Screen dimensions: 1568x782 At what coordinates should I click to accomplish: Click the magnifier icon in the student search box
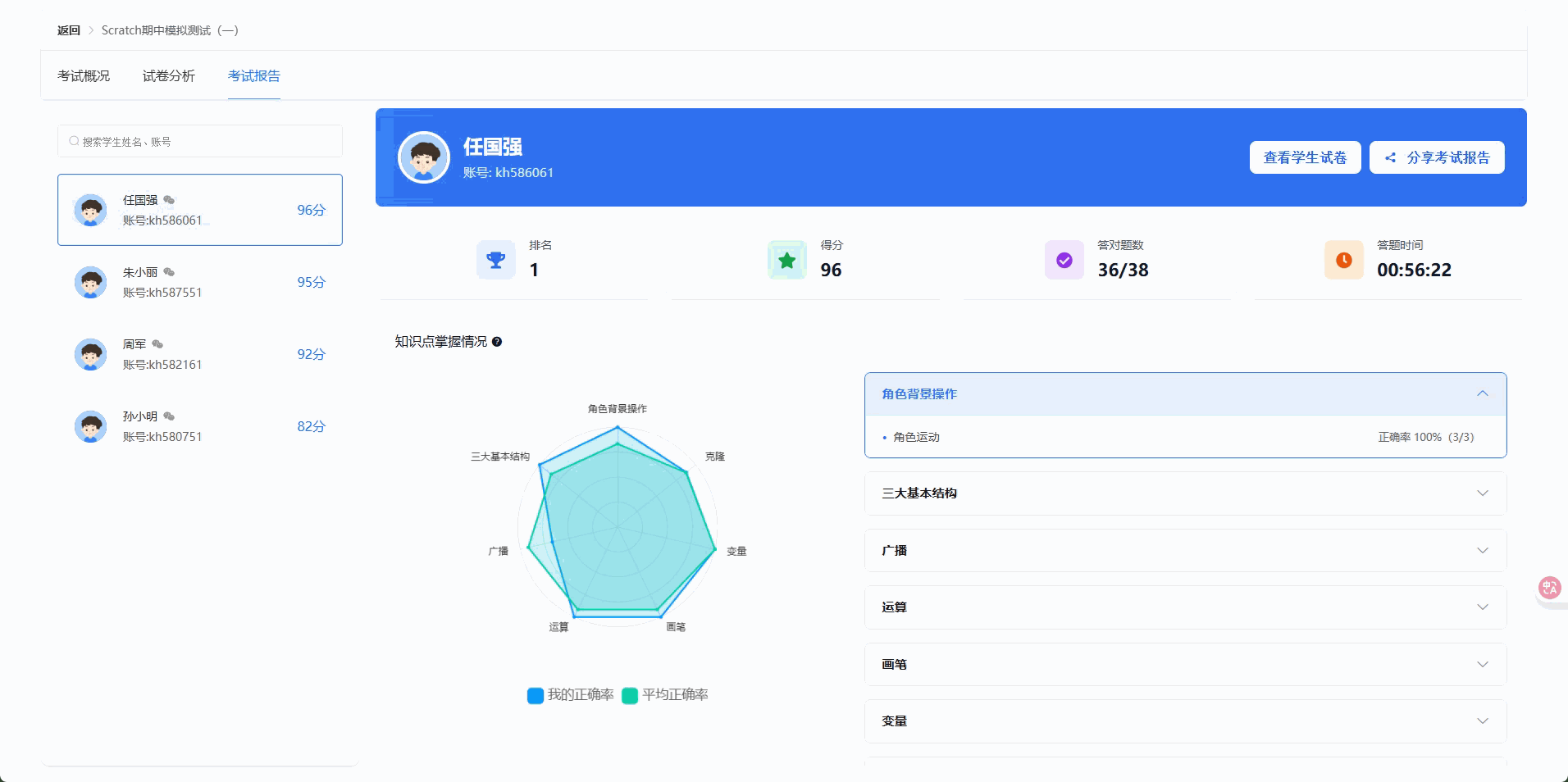74,141
